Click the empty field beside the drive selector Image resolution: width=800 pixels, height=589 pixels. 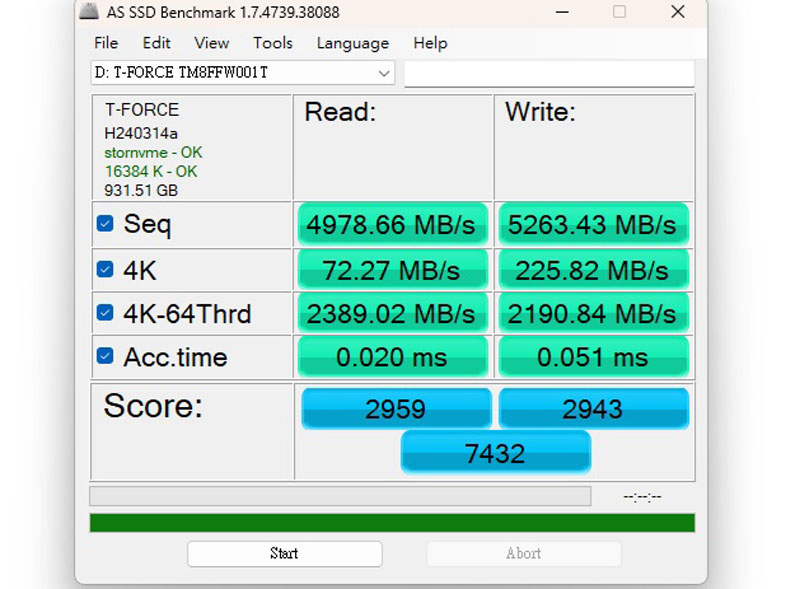click(548, 73)
